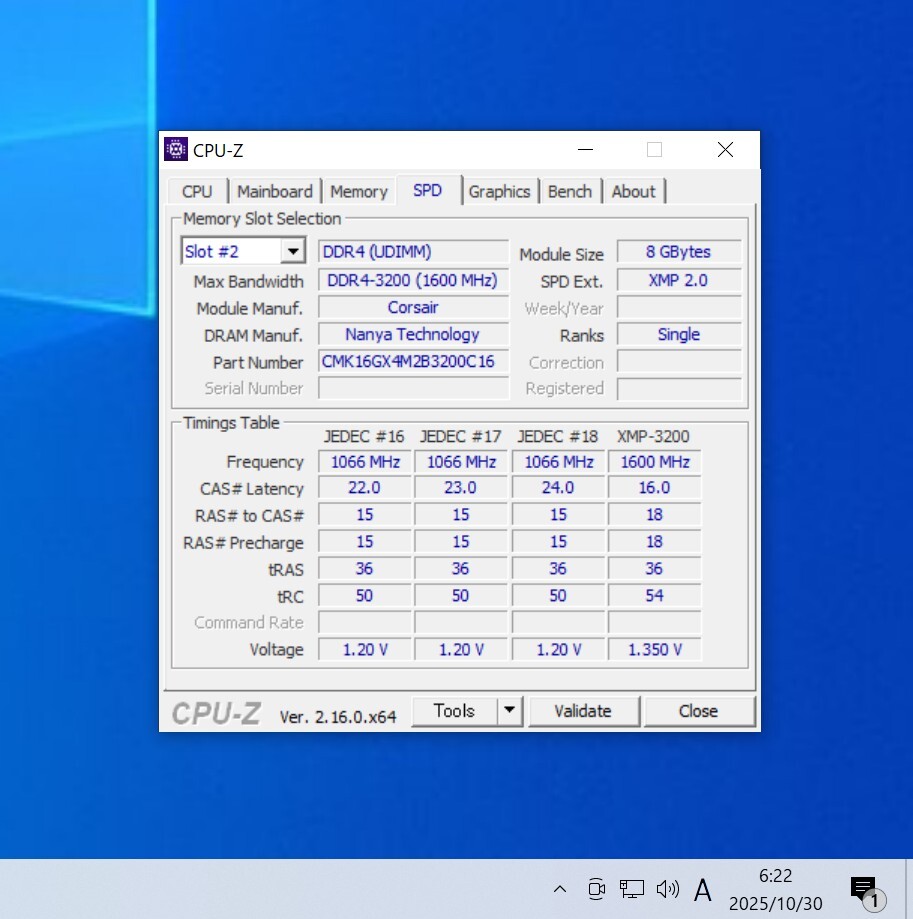Switch to the CPU tab
The image size is (913, 919).
pos(197,192)
